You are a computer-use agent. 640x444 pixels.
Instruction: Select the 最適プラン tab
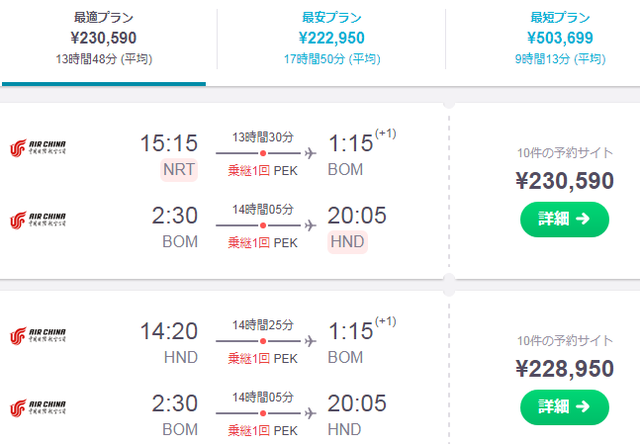coord(104,38)
